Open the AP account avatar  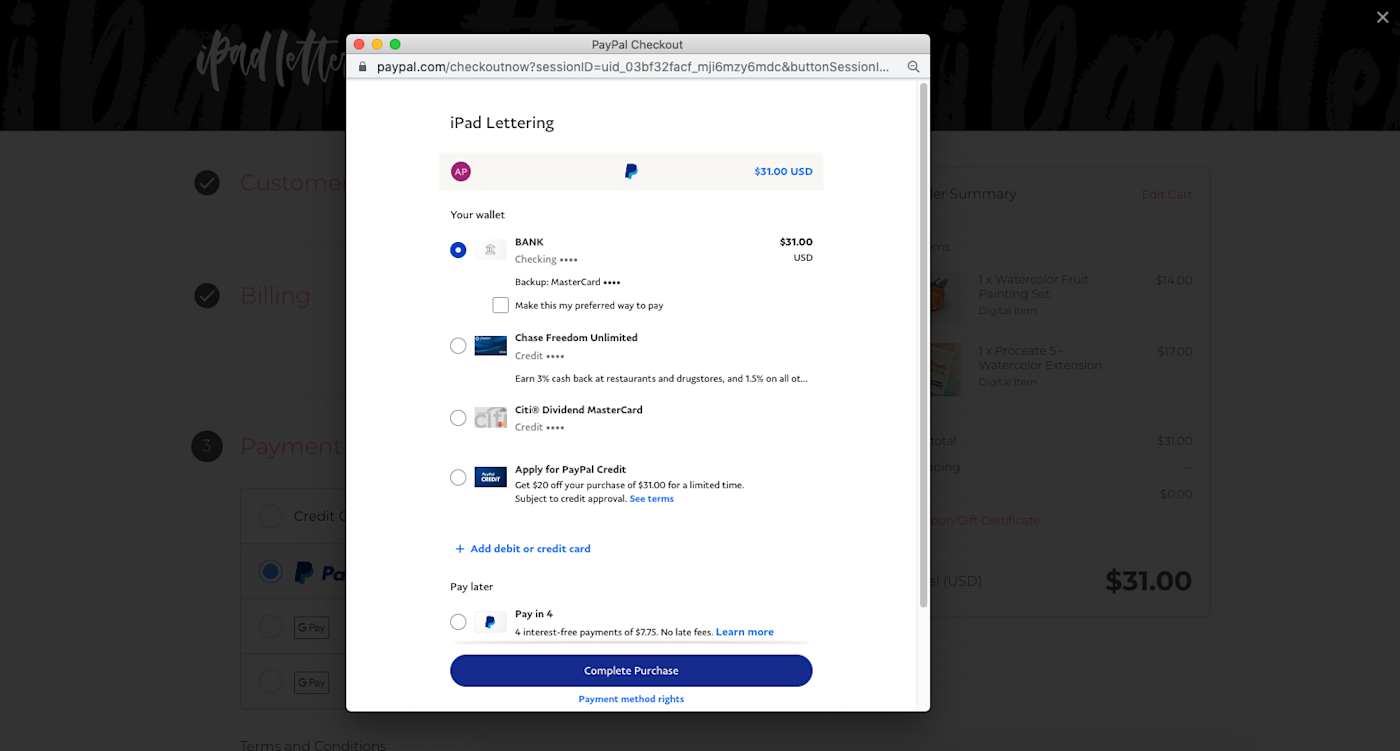[x=461, y=172]
